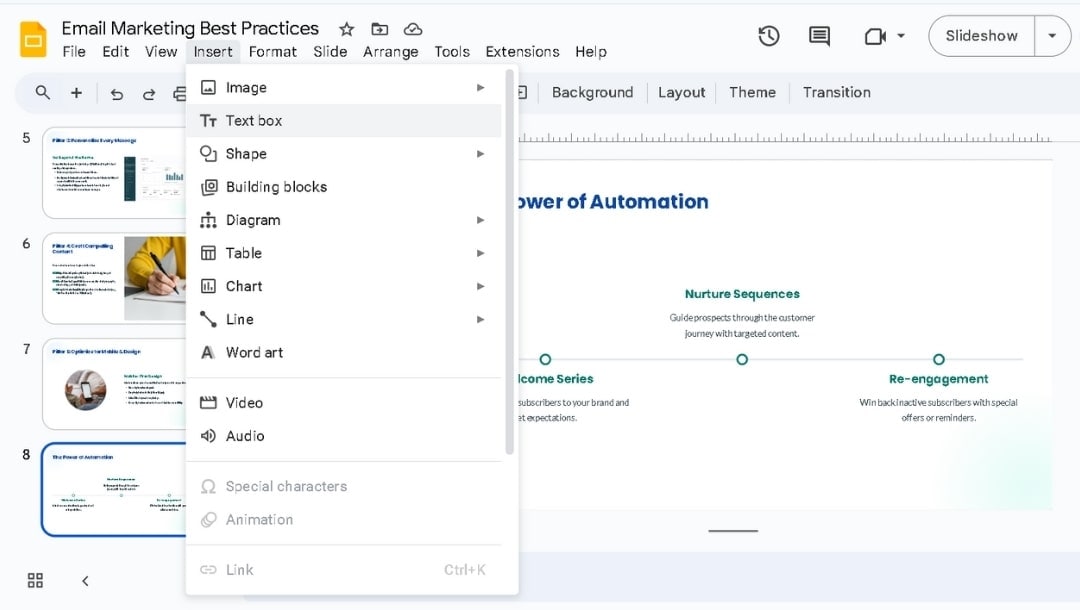Click the Slideshow button

click(981, 36)
